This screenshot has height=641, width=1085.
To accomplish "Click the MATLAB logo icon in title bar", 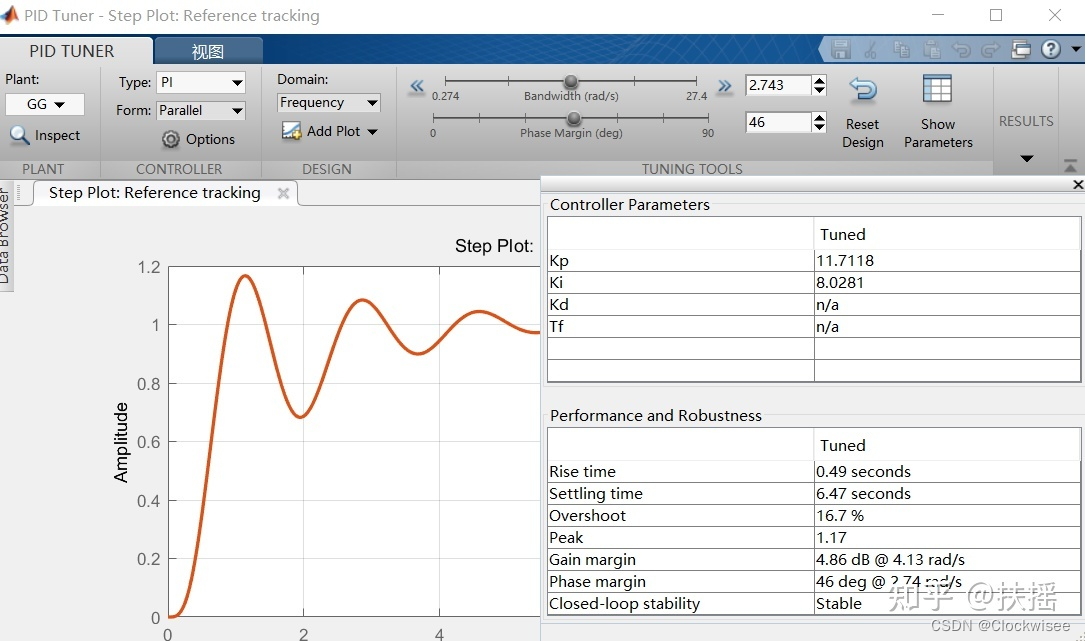I will 10,15.
